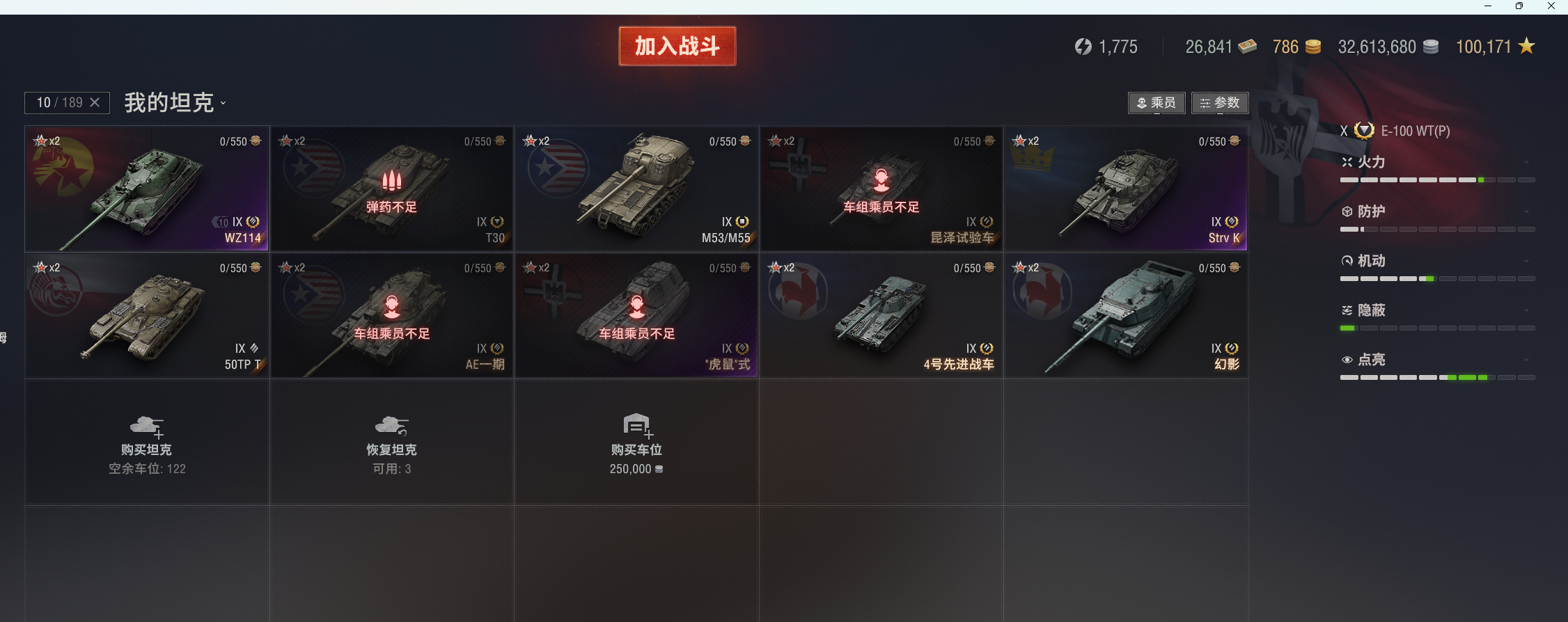Click the spotting stat progress bar
The image size is (1568, 622).
(1437, 378)
